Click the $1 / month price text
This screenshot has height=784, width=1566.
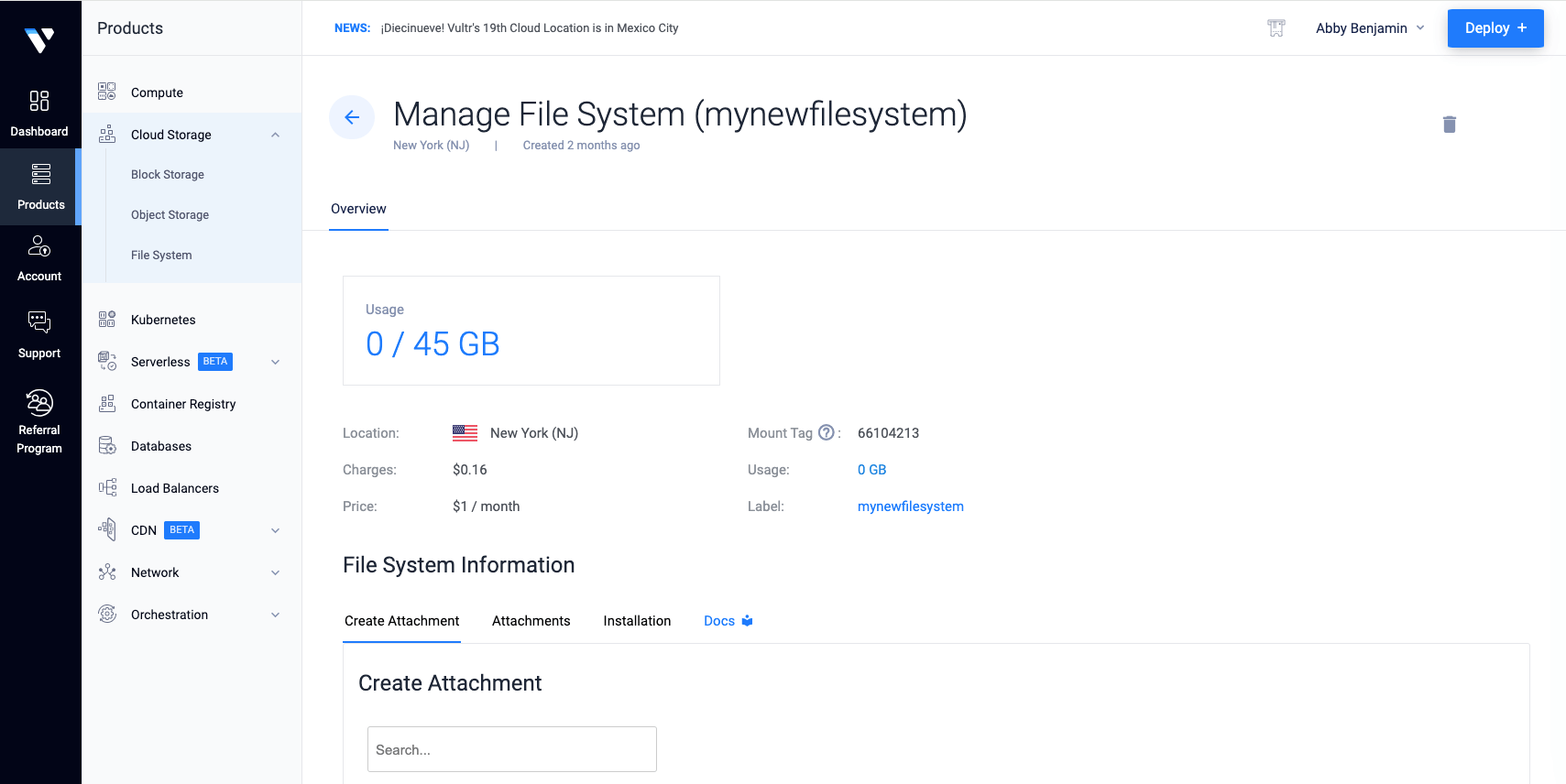pyautogui.click(x=486, y=506)
